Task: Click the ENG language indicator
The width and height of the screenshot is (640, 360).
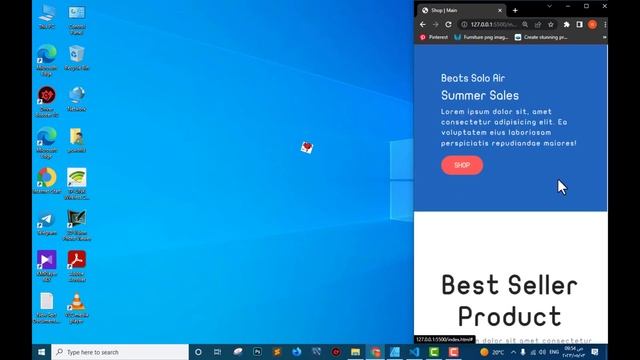Action: [x=554, y=352]
